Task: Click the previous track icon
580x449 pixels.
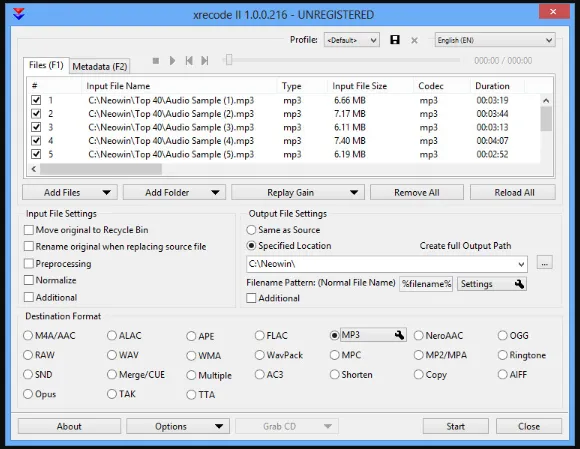Action: [x=189, y=60]
